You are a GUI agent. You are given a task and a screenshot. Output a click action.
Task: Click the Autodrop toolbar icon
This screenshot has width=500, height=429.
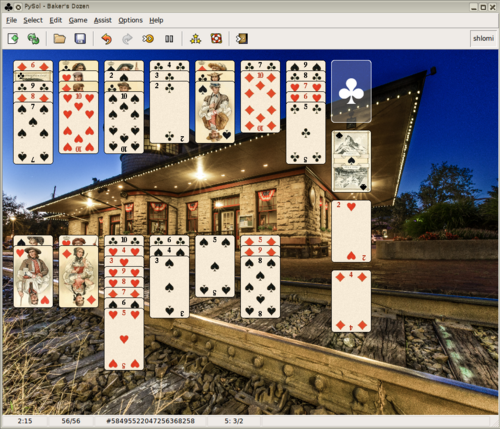click(x=148, y=39)
